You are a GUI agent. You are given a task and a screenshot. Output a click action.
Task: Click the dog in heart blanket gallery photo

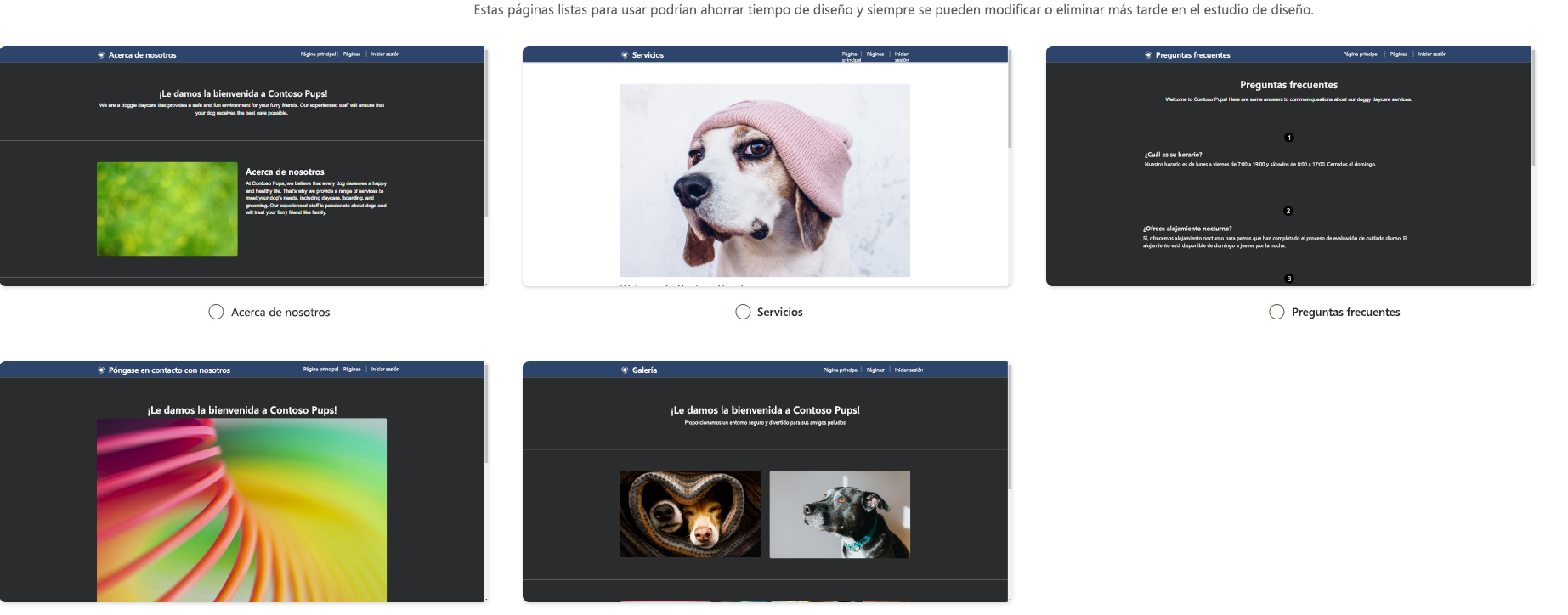click(x=691, y=515)
